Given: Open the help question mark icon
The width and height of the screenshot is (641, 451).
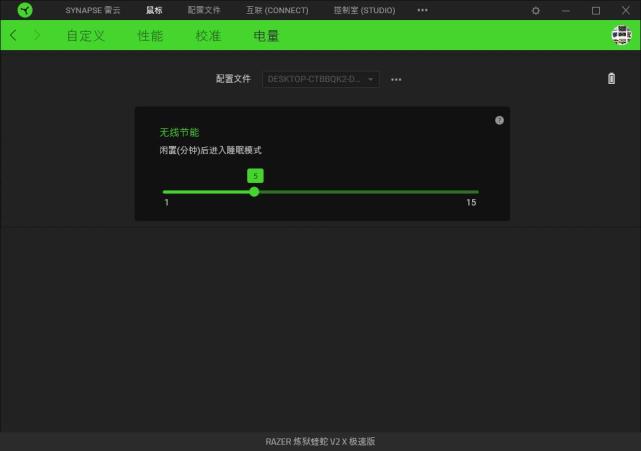Looking at the screenshot, I should [x=499, y=120].
